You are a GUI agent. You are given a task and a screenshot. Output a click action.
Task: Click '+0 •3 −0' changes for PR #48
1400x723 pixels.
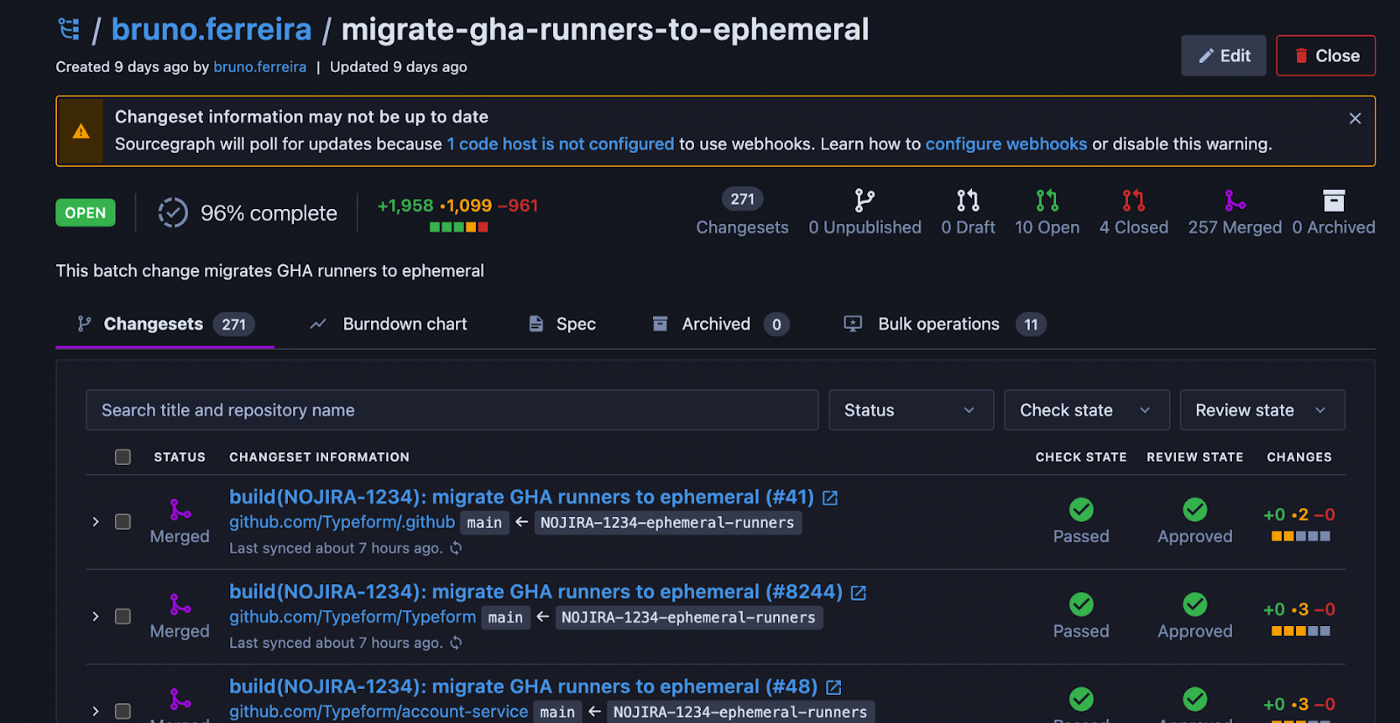(x=1300, y=705)
